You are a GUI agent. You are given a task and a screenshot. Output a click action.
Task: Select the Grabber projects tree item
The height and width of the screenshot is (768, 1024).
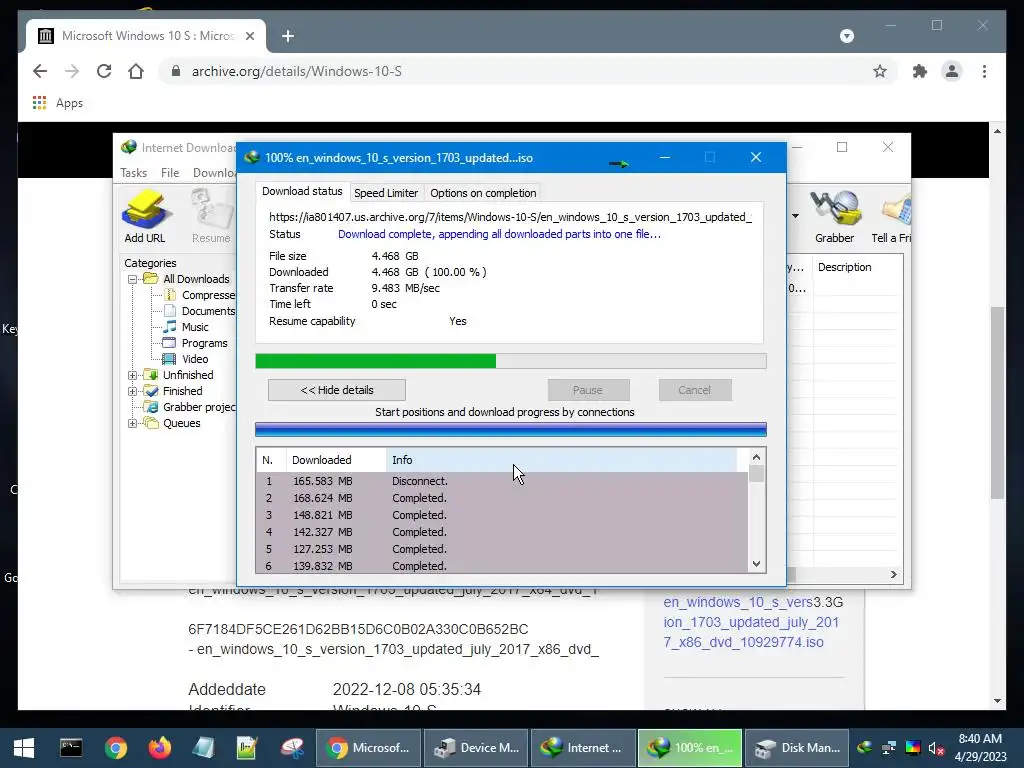[199, 407]
